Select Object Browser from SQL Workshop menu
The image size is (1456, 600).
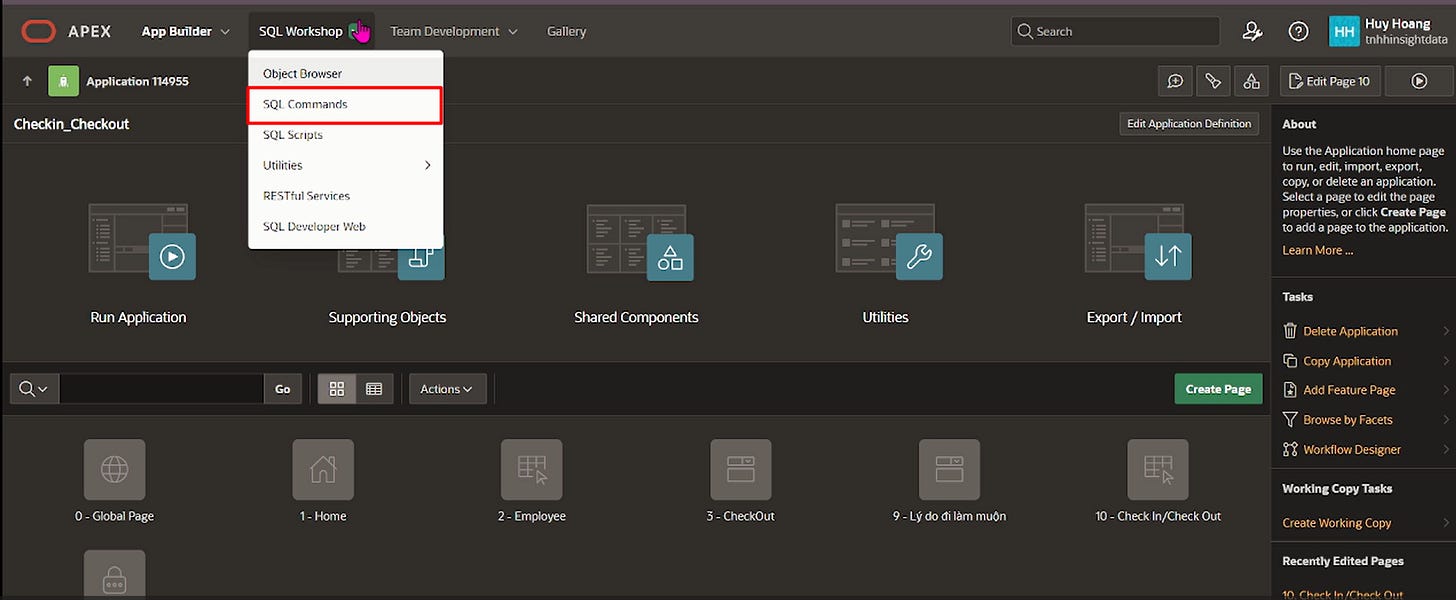coord(345,73)
